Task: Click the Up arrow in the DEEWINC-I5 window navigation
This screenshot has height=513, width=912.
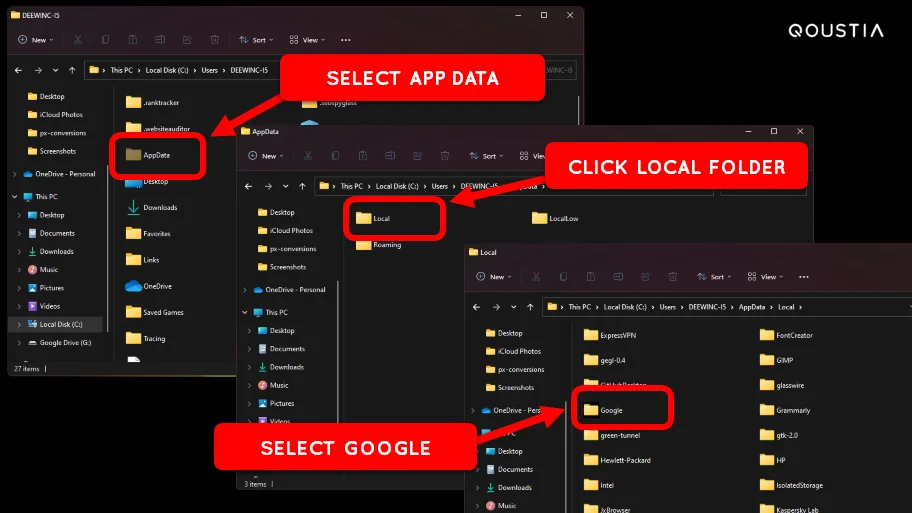Action: point(72,70)
